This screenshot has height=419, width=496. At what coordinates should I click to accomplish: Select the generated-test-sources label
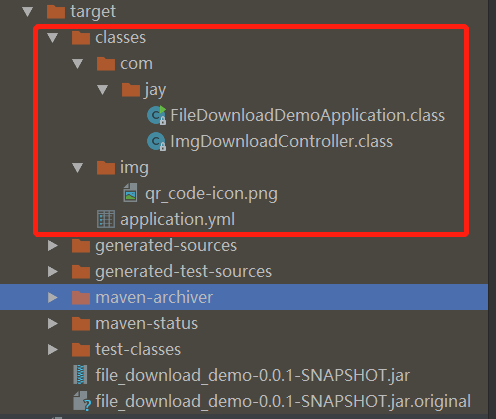(184, 272)
